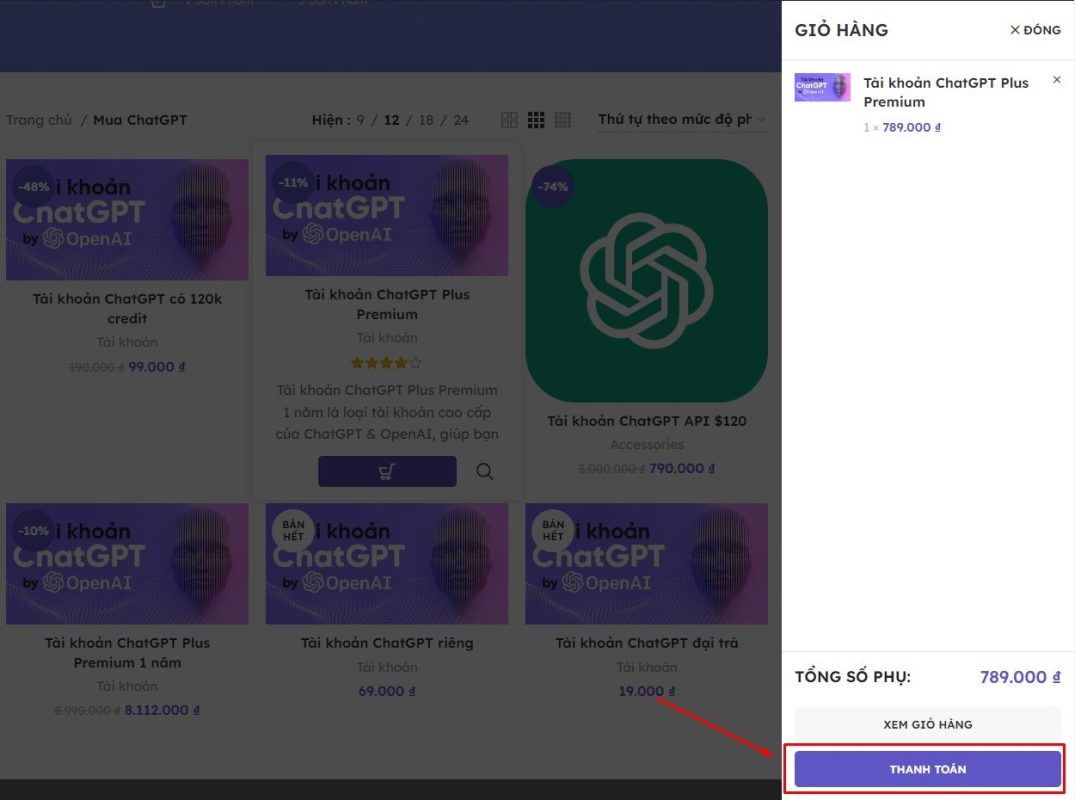Click the XEM GIỎ HÀNG button
Screen dimensions: 1075x800
[928, 725]
